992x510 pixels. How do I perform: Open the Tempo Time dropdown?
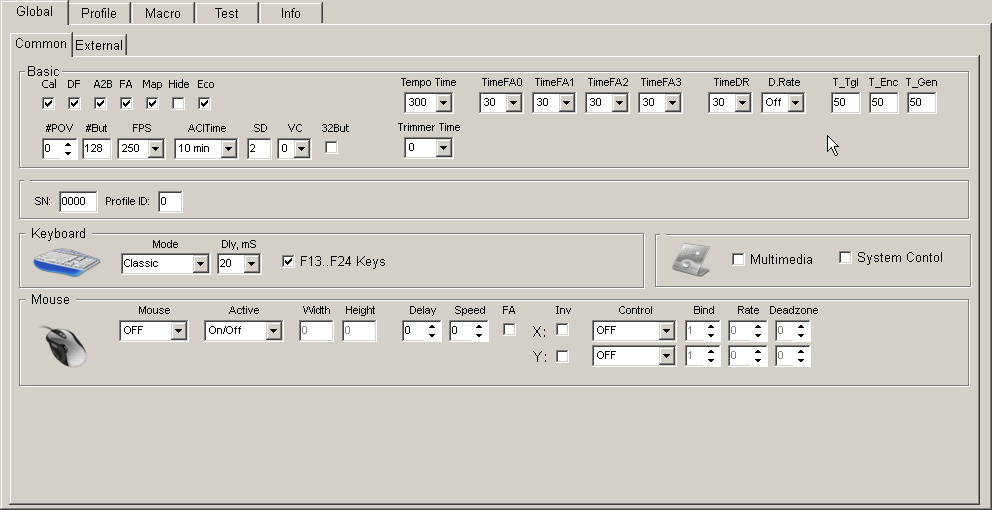tap(443, 103)
